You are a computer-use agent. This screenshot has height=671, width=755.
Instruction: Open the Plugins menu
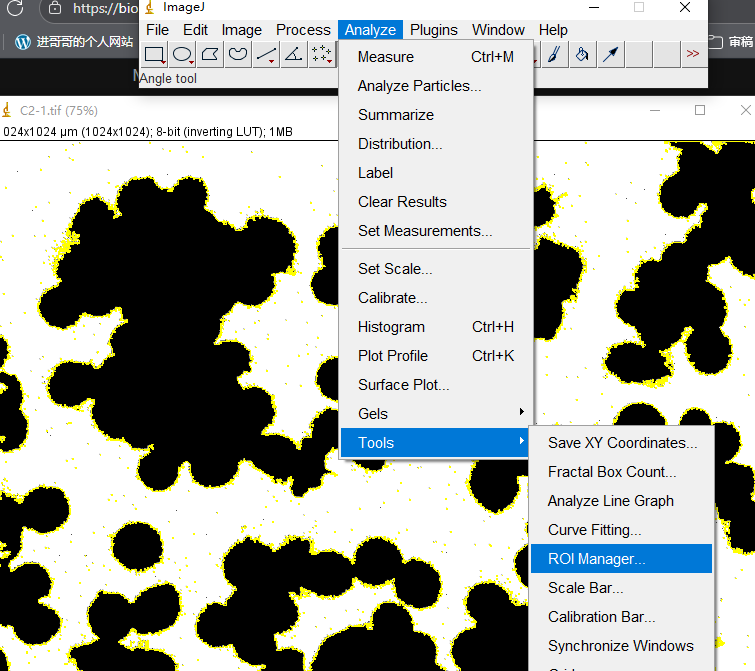[x=434, y=30]
